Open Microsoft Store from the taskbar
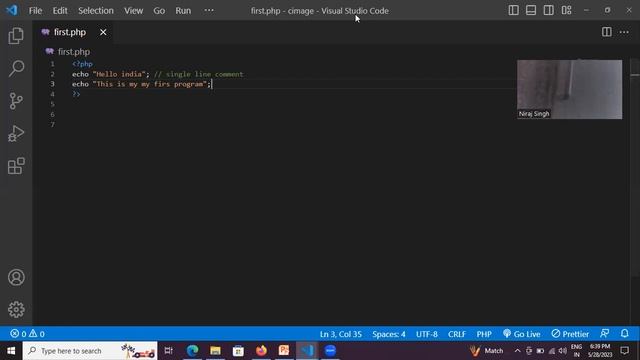The image size is (640, 360). [x=238, y=351]
